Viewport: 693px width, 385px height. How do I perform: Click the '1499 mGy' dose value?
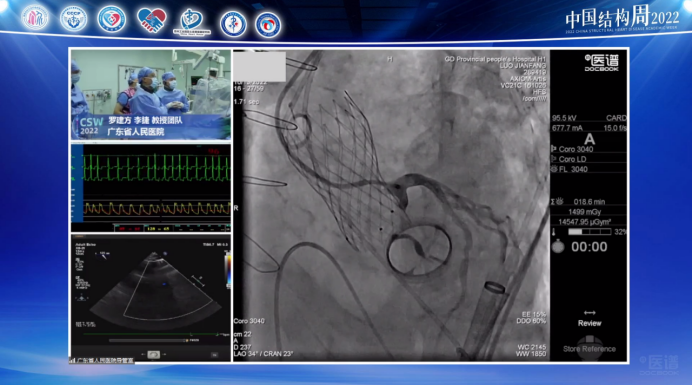point(585,212)
